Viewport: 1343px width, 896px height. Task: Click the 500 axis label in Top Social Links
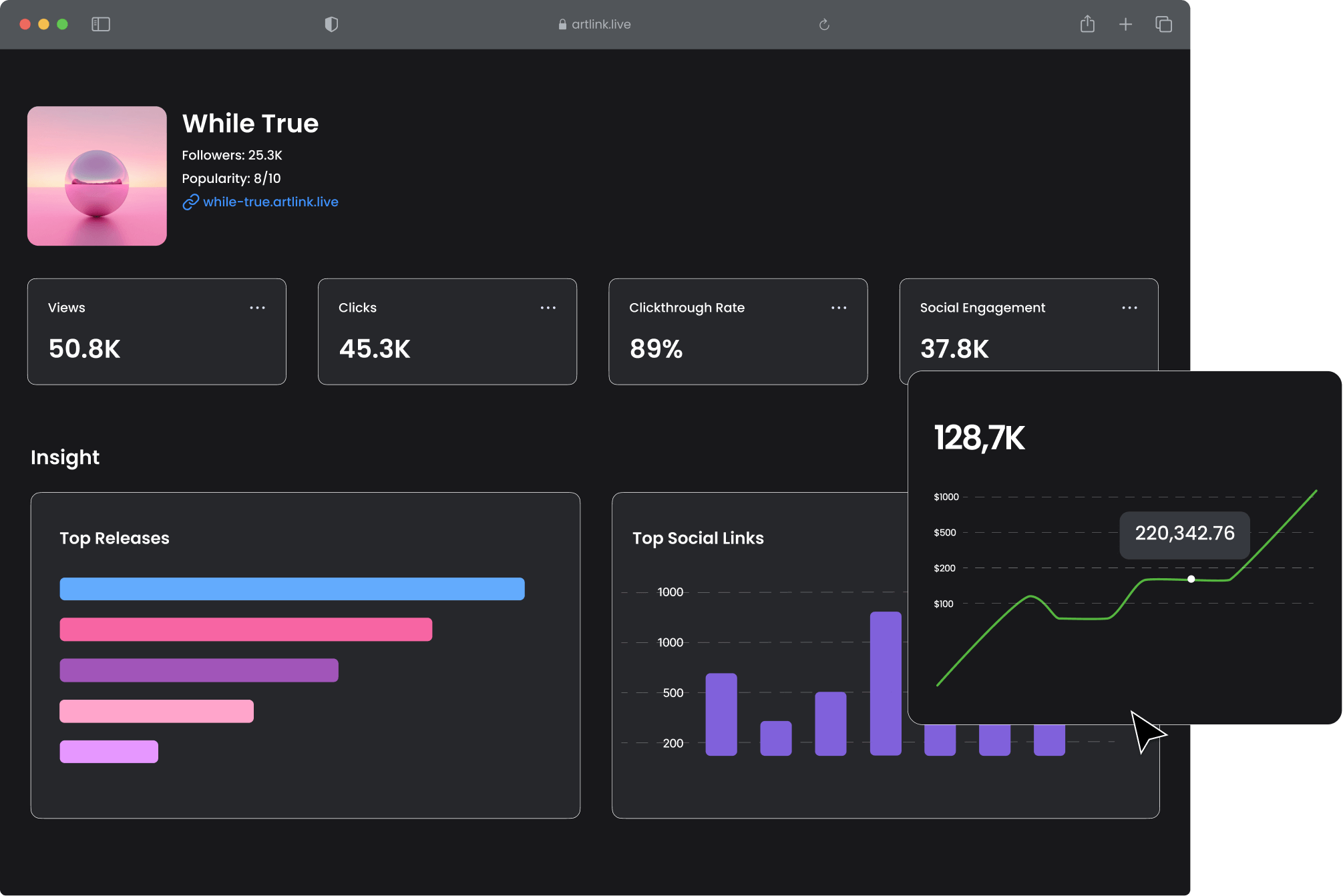tap(673, 693)
